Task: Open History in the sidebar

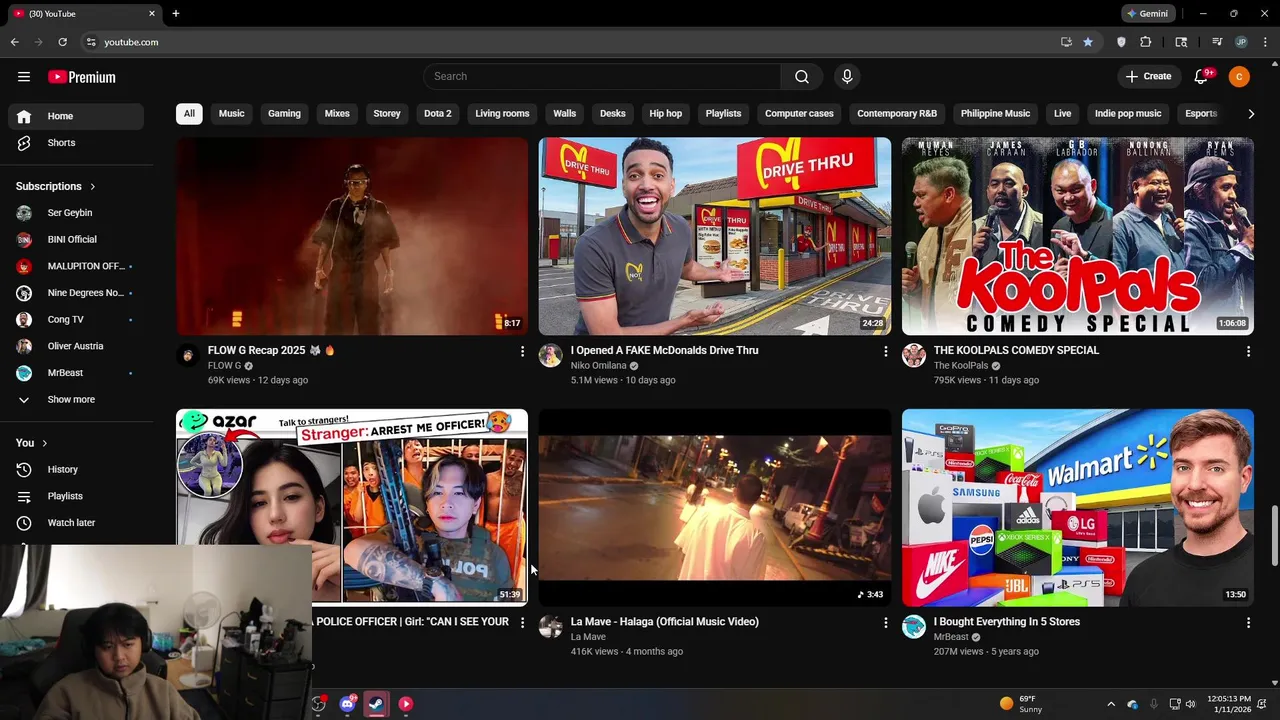Action: pos(76,469)
